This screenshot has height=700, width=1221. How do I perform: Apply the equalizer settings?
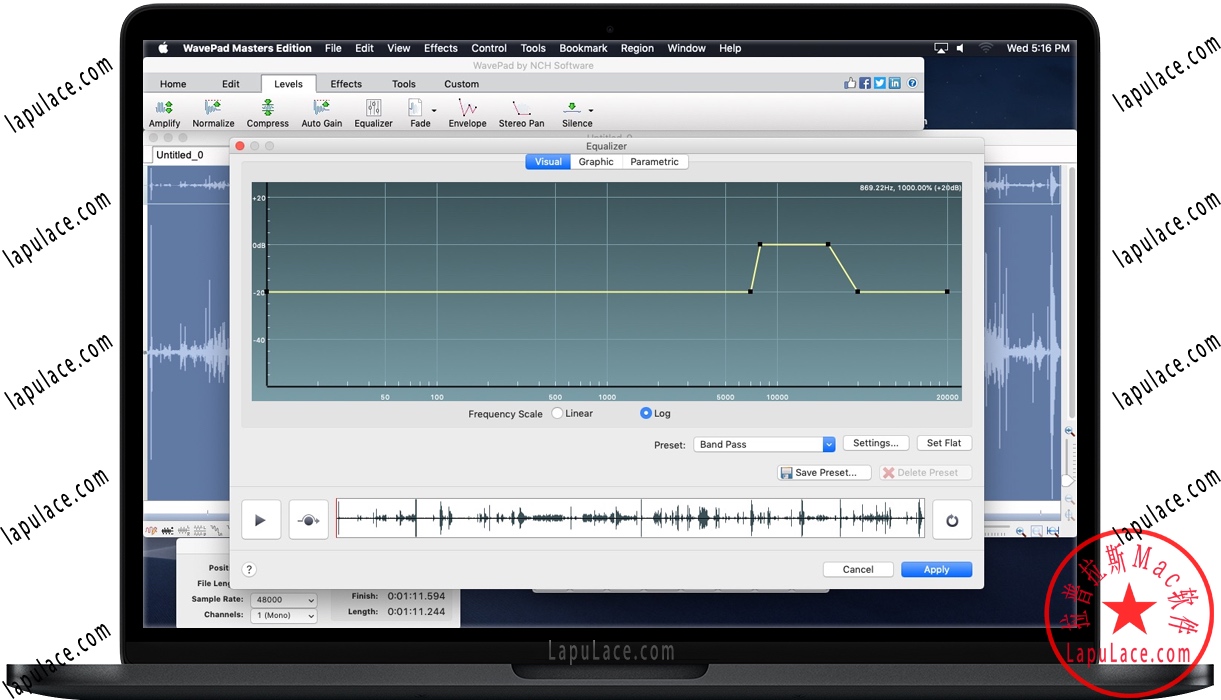tap(936, 568)
